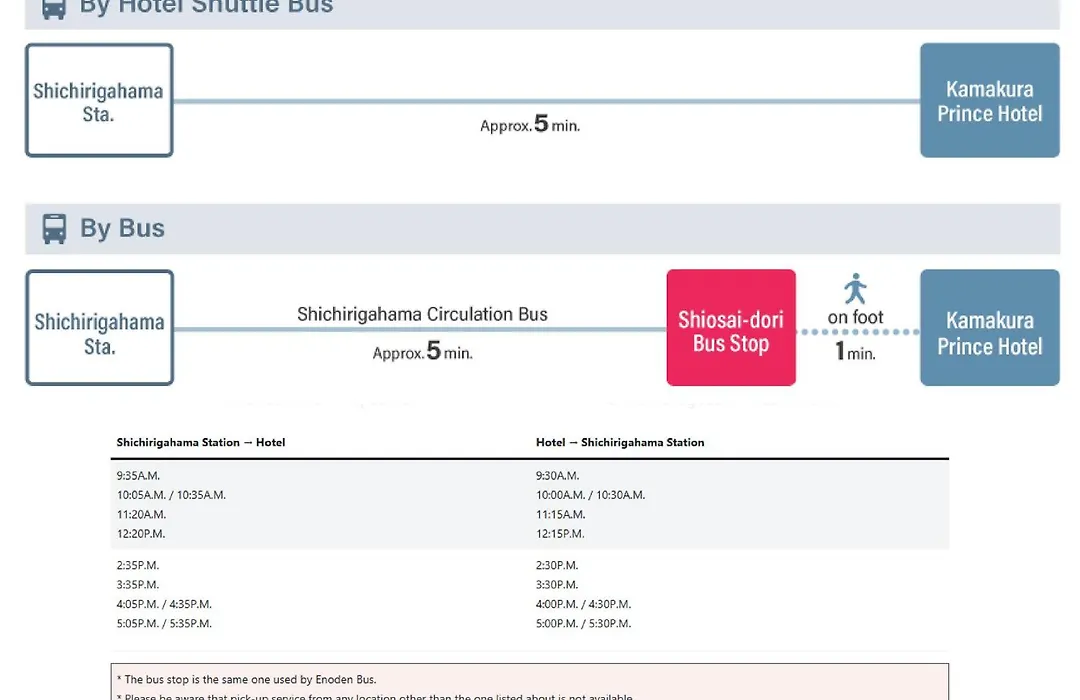
Task: Click the 3:35P.M. timetable entry
Action: [138, 584]
